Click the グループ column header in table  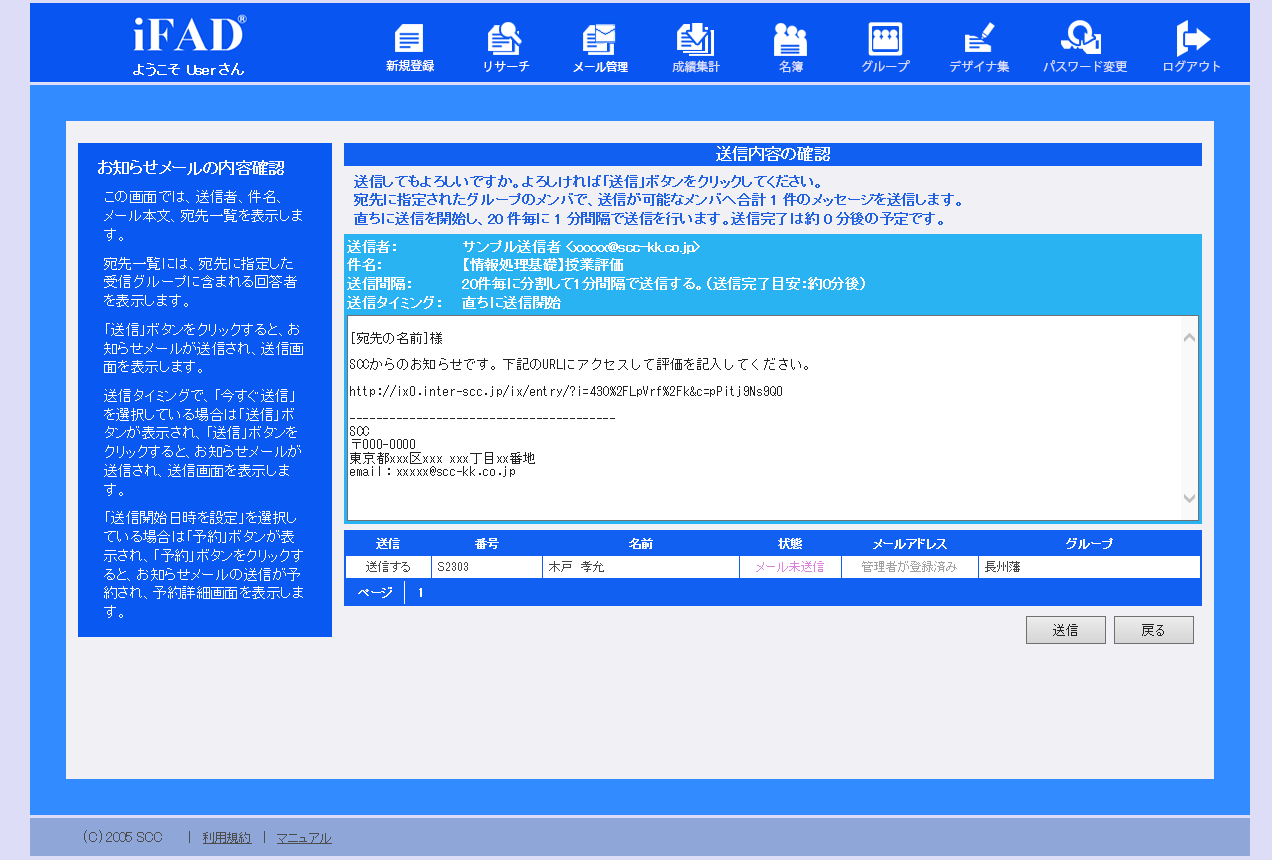1089,544
